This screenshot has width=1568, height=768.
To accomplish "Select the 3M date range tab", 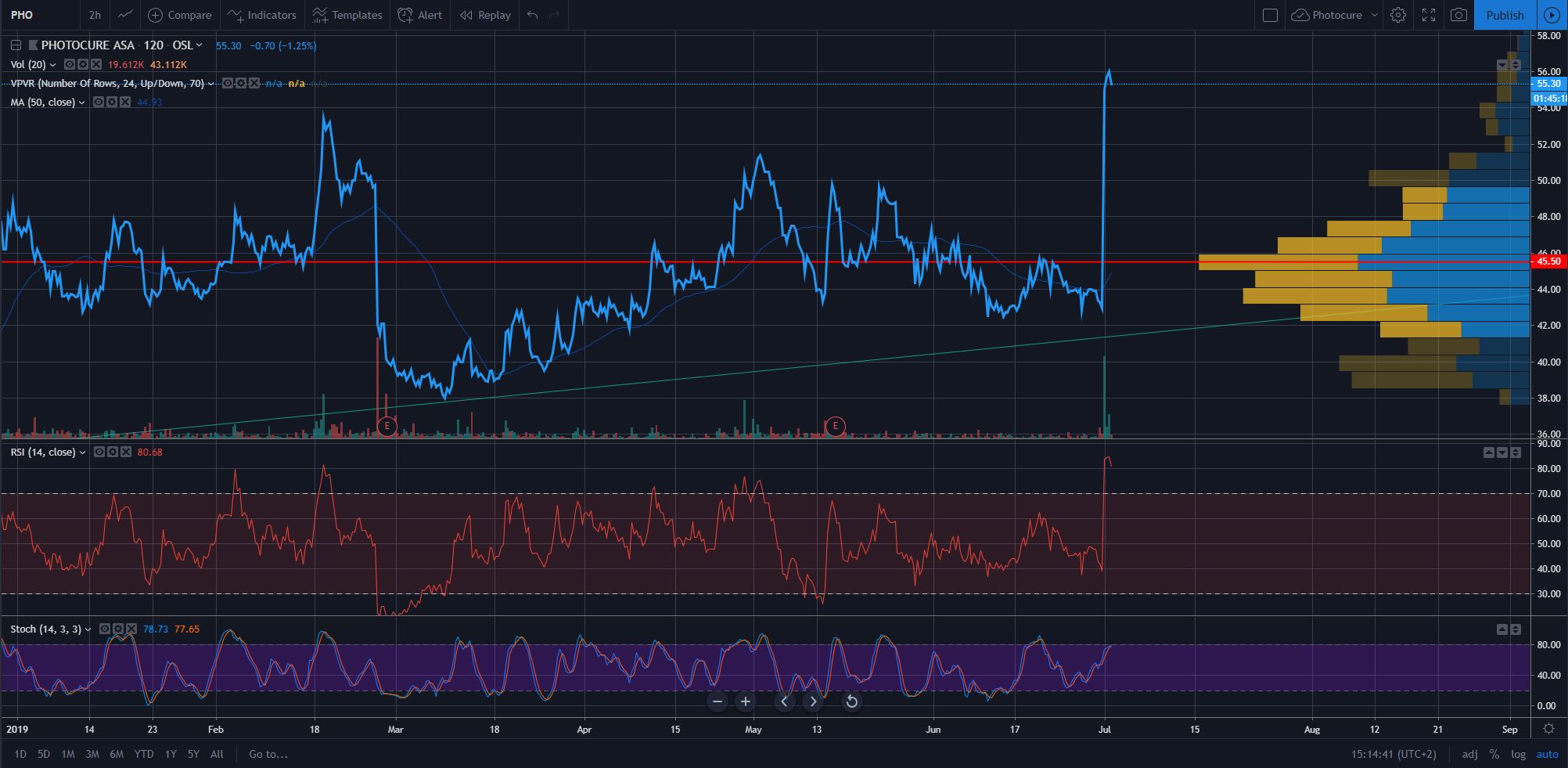I will tap(92, 754).
